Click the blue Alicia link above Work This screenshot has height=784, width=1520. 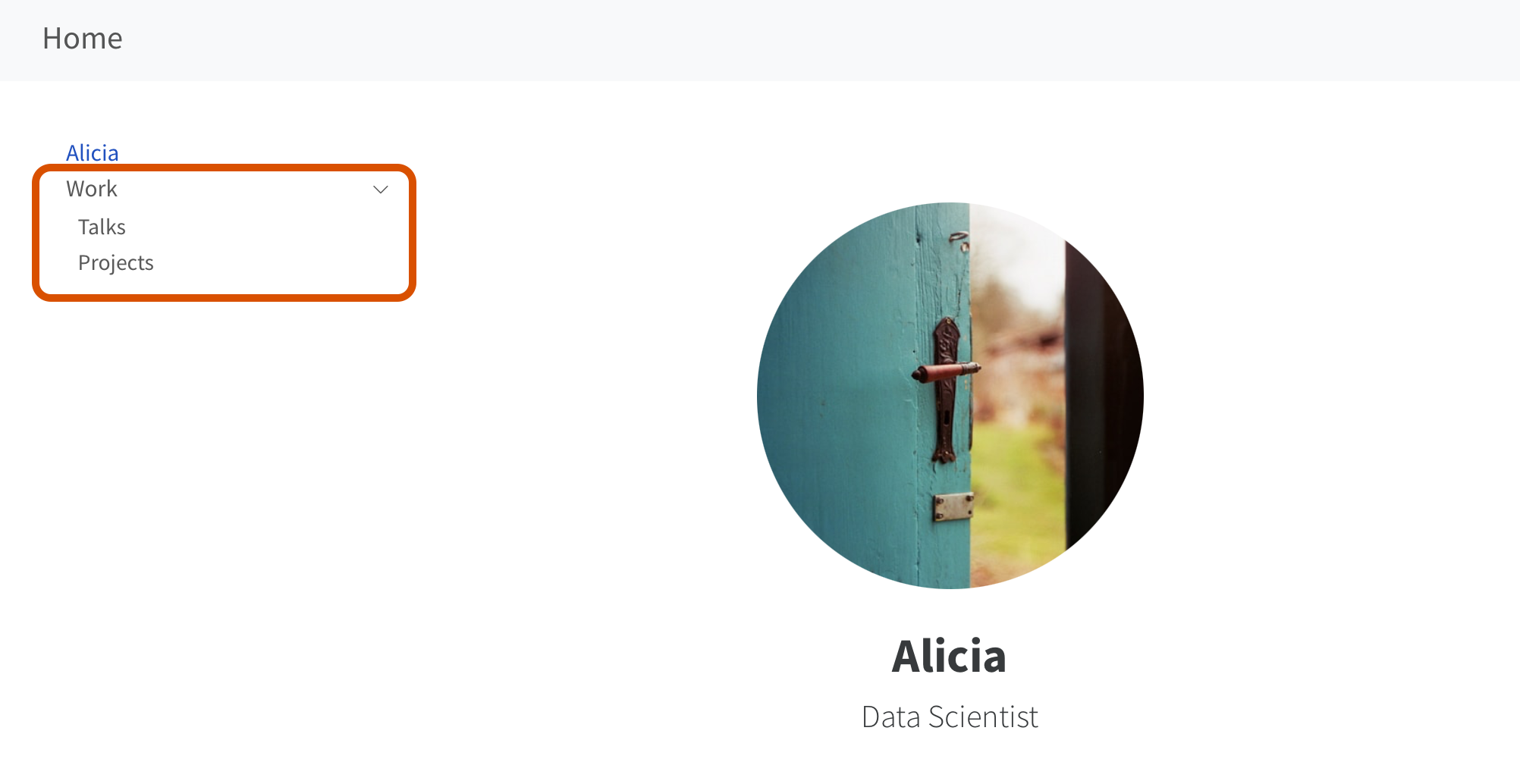click(93, 153)
